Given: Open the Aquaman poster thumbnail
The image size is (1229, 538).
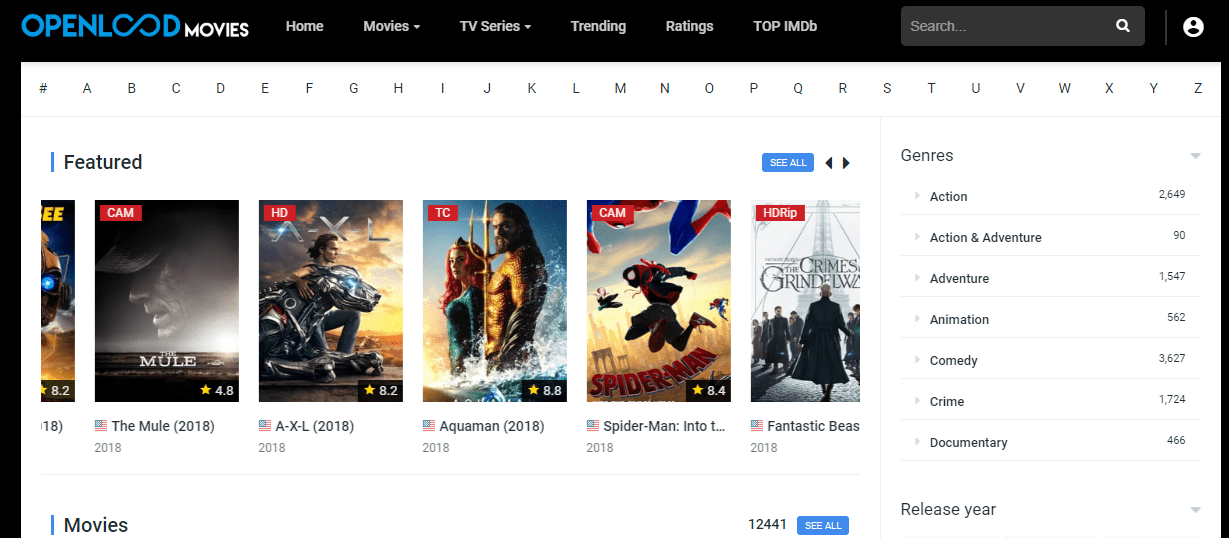Looking at the screenshot, I should tap(495, 301).
